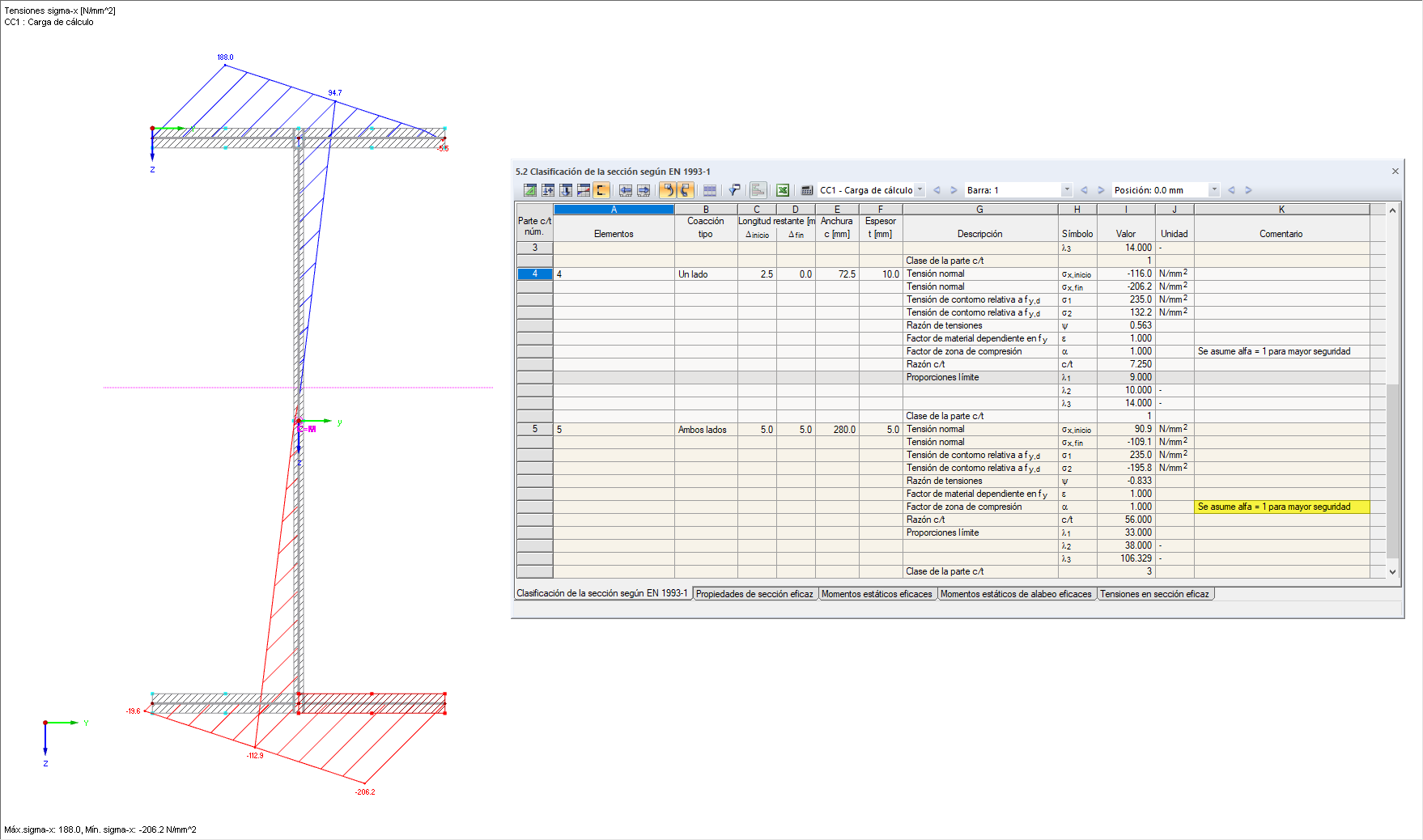1423x840 pixels.
Task: Click the blue grid table icon
Action: click(710, 190)
